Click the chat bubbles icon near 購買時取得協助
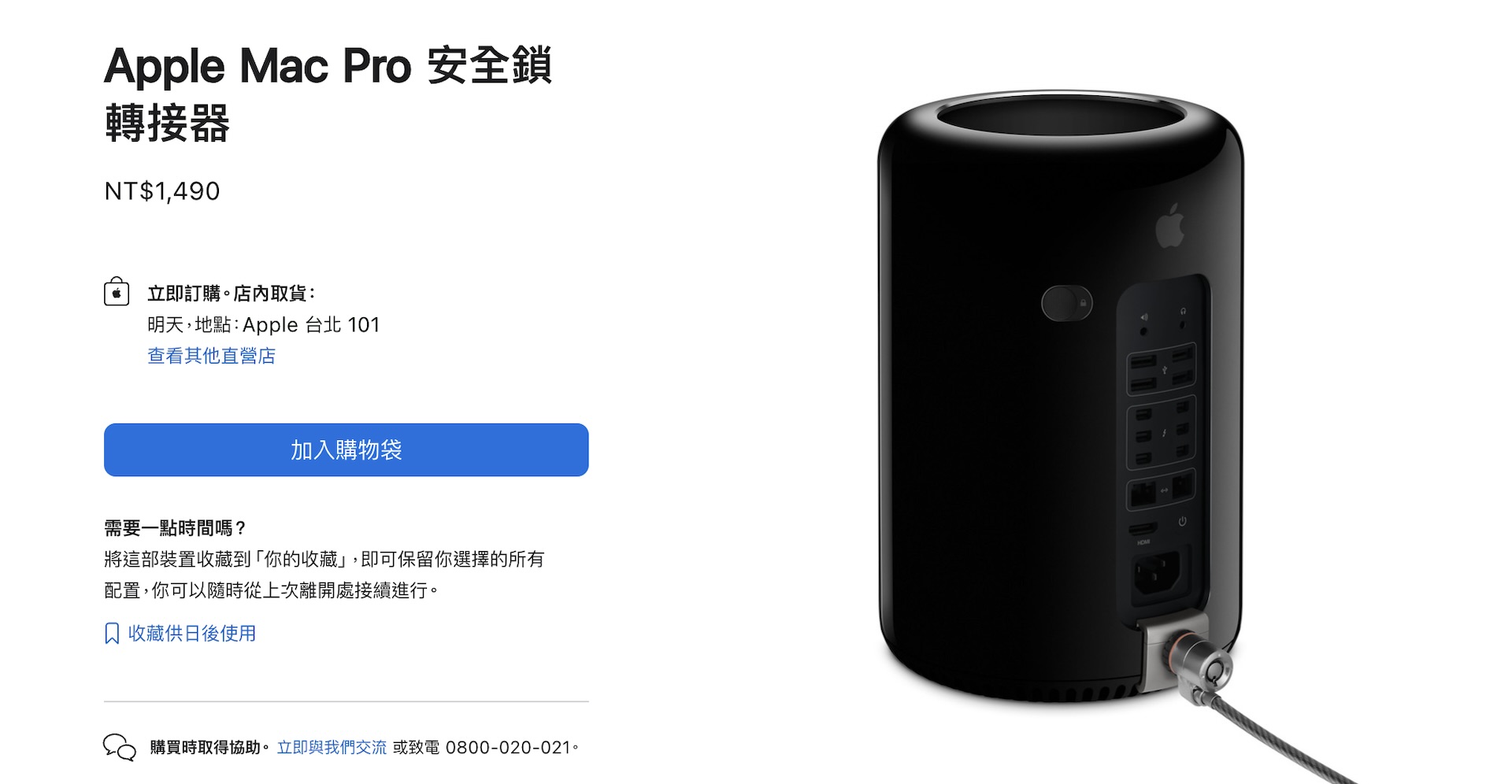Screen dimensions: 1512x784 (120, 747)
